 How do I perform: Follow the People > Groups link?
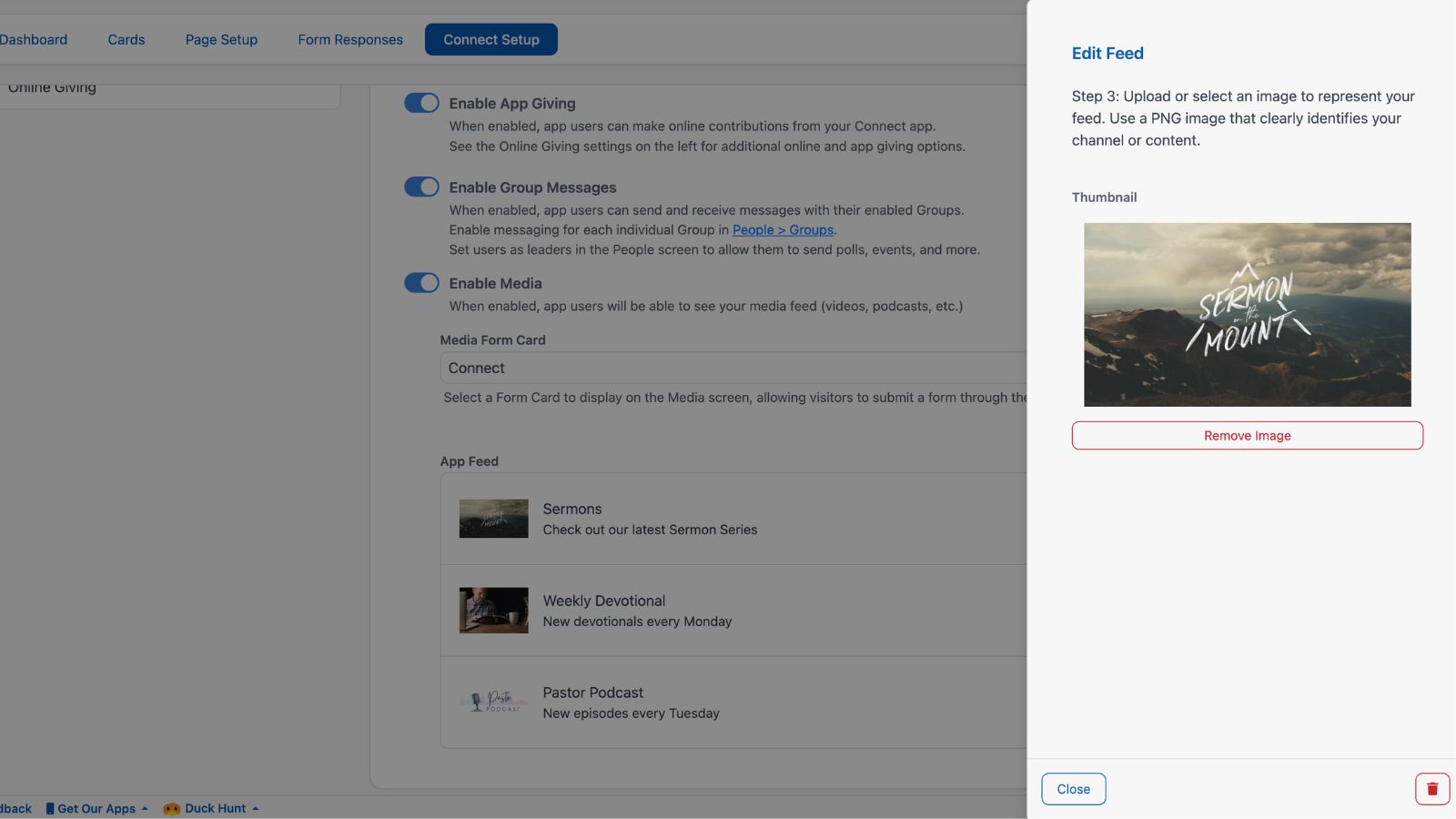tap(784, 230)
